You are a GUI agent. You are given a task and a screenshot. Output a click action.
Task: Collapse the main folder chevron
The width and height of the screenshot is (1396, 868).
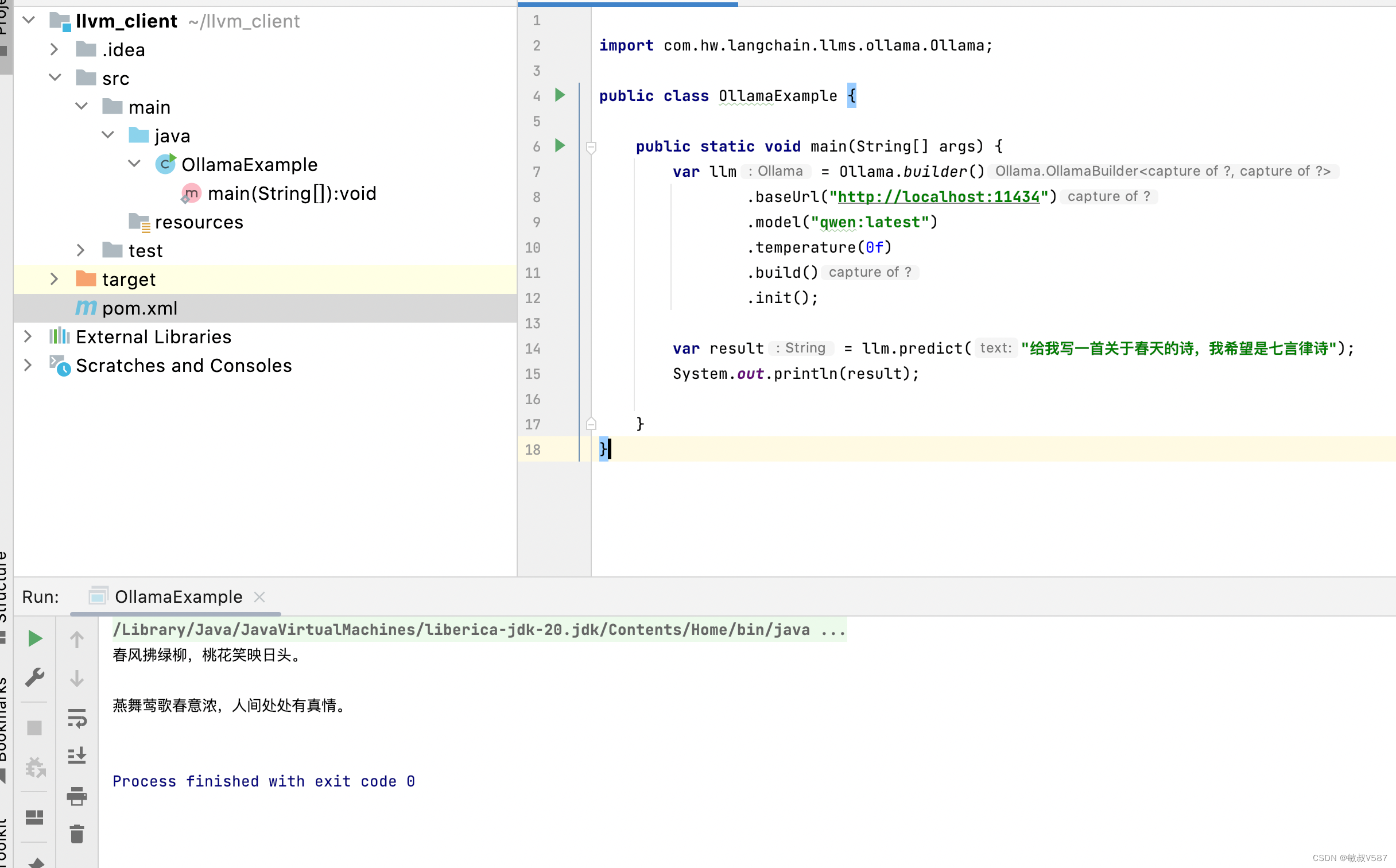point(82,106)
